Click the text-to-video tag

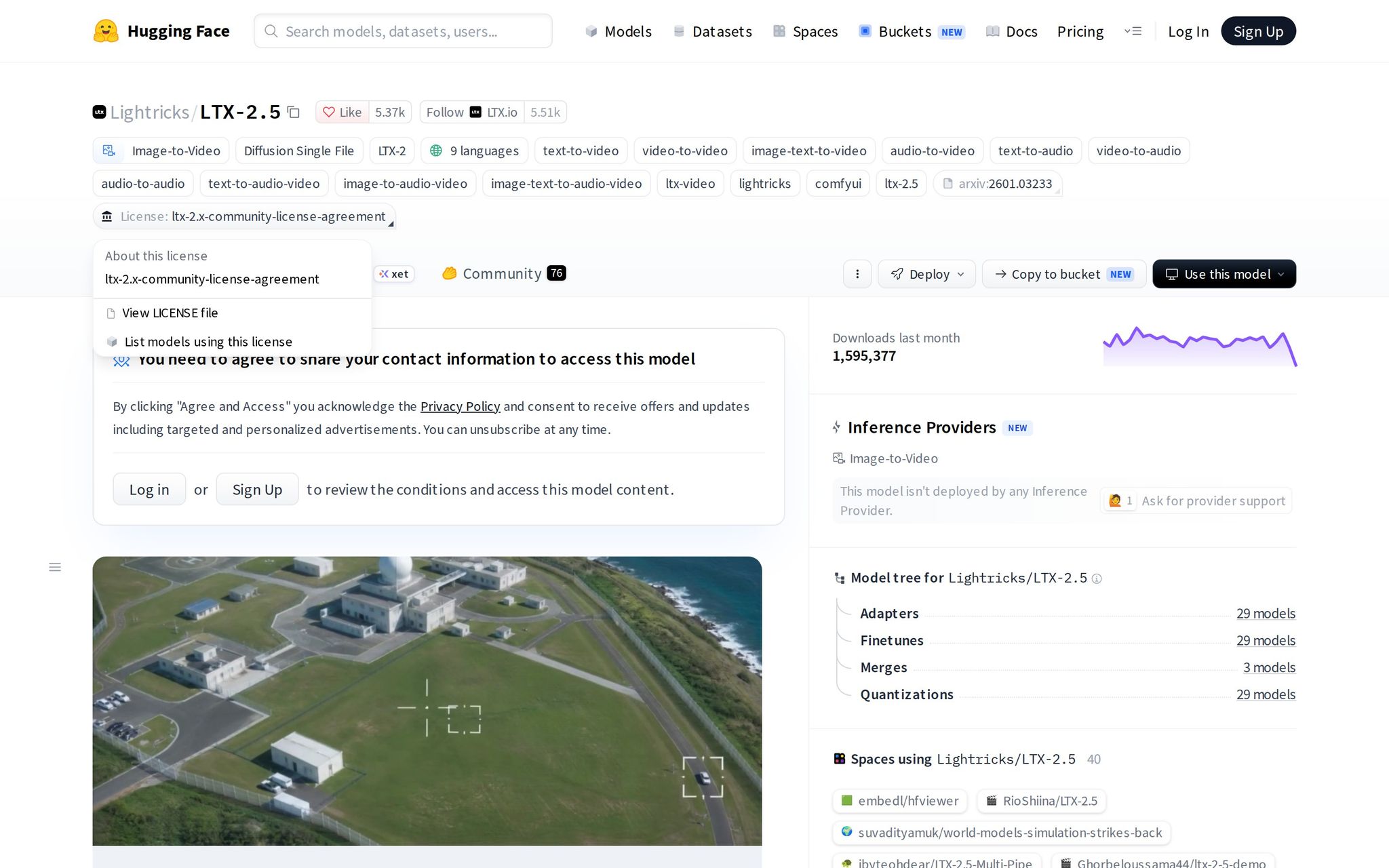coord(581,151)
